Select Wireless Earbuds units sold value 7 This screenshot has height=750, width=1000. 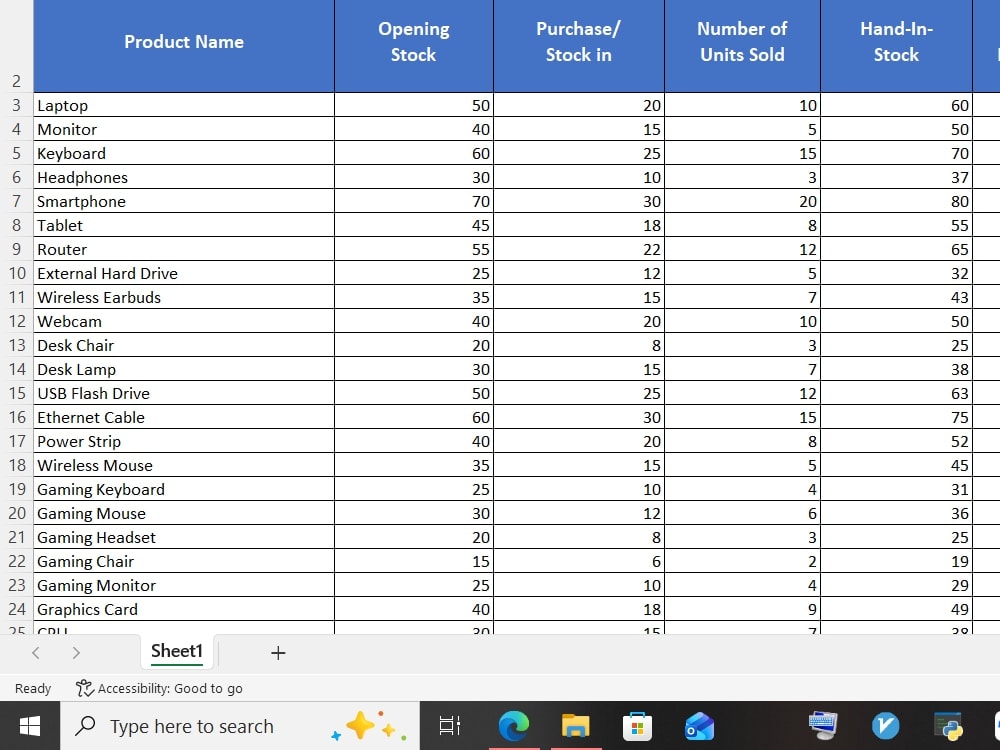coord(742,297)
